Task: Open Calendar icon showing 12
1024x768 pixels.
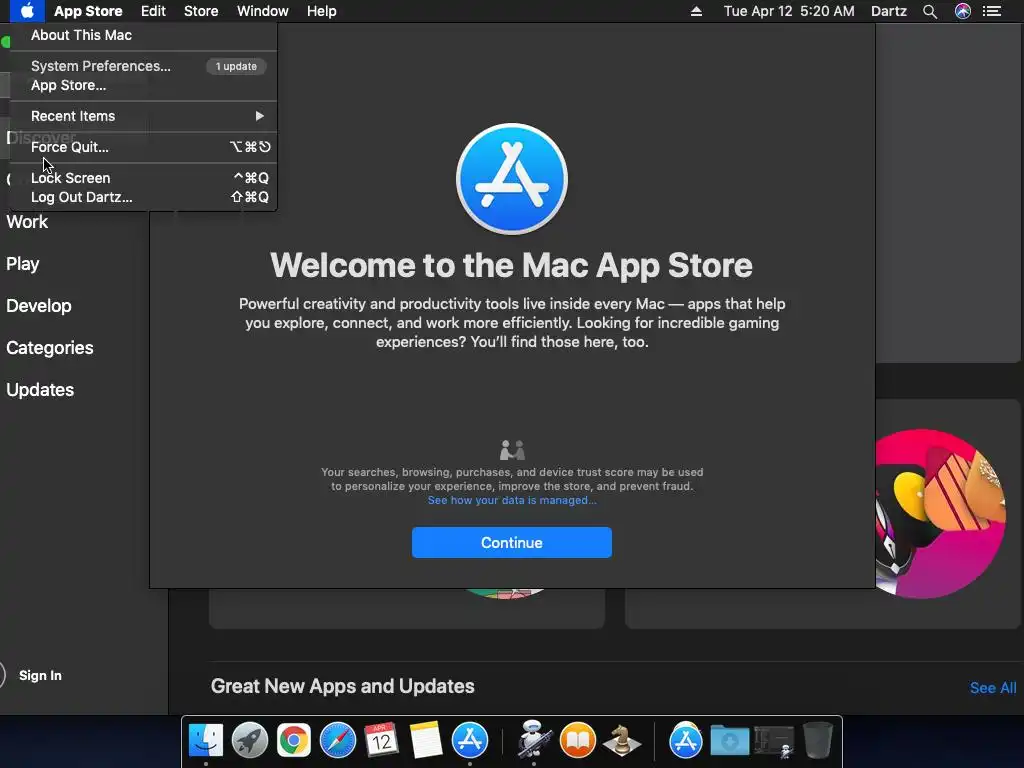Action: pos(381,740)
